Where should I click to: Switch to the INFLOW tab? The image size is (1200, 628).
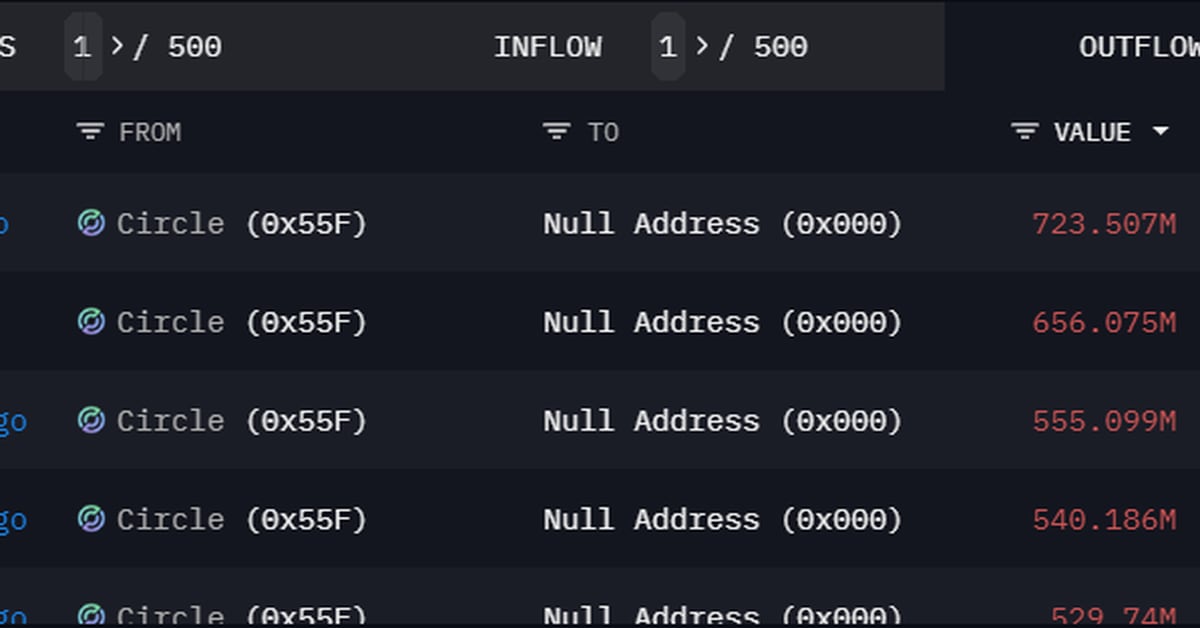pos(549,46)
